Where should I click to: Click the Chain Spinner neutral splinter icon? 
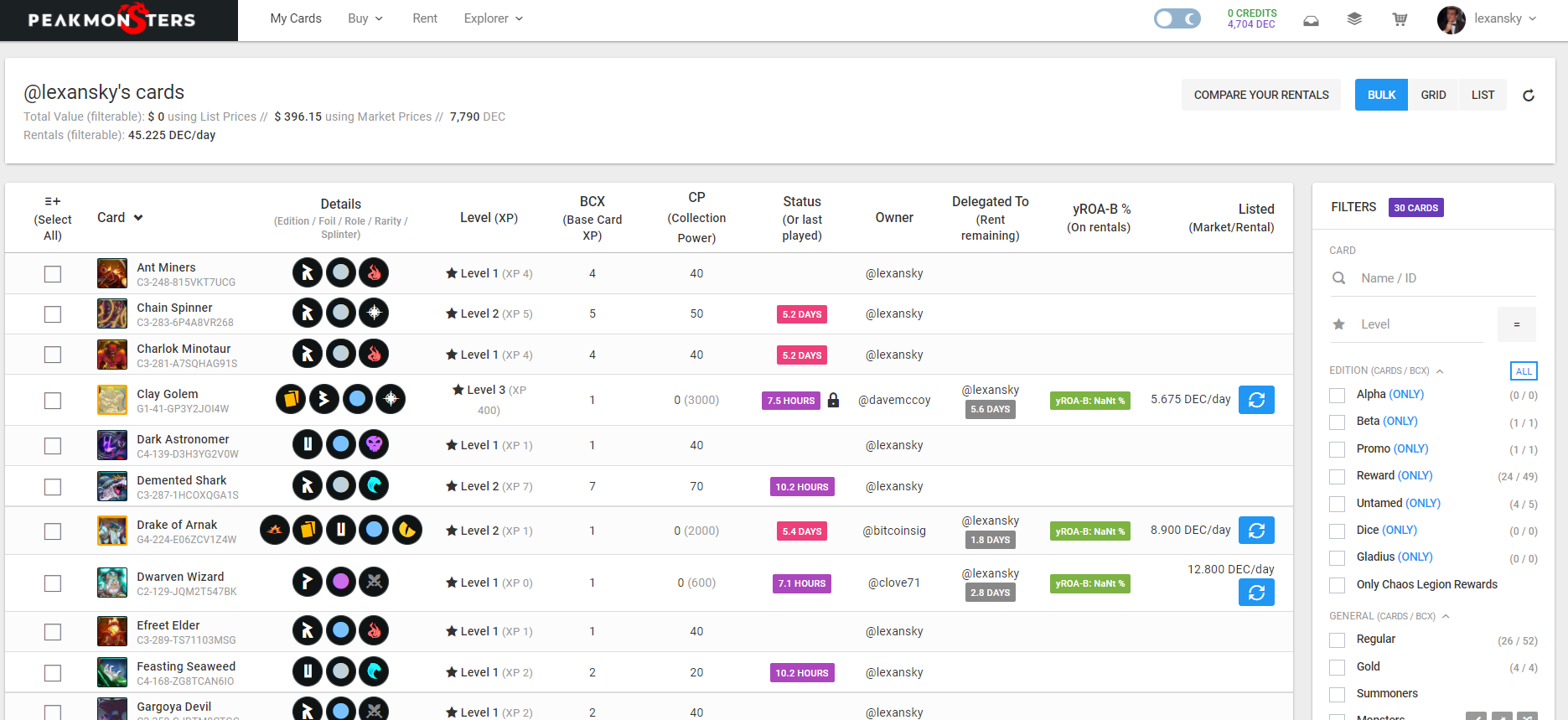click(374, 313)
